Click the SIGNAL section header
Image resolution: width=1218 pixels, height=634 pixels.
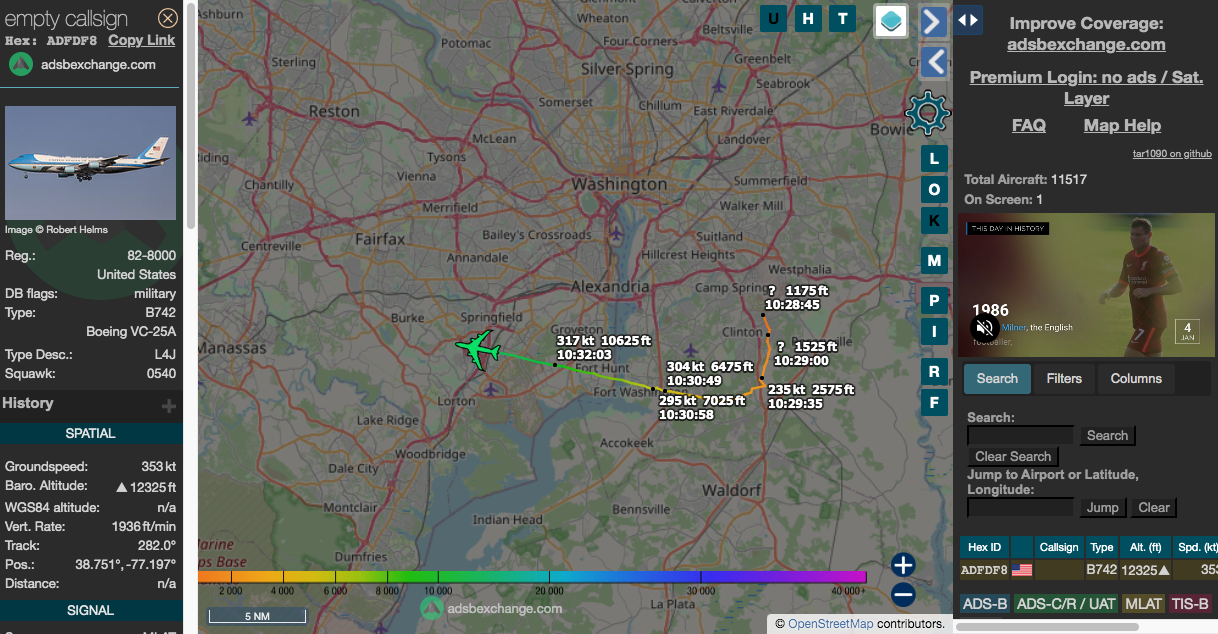click(91, 610)
